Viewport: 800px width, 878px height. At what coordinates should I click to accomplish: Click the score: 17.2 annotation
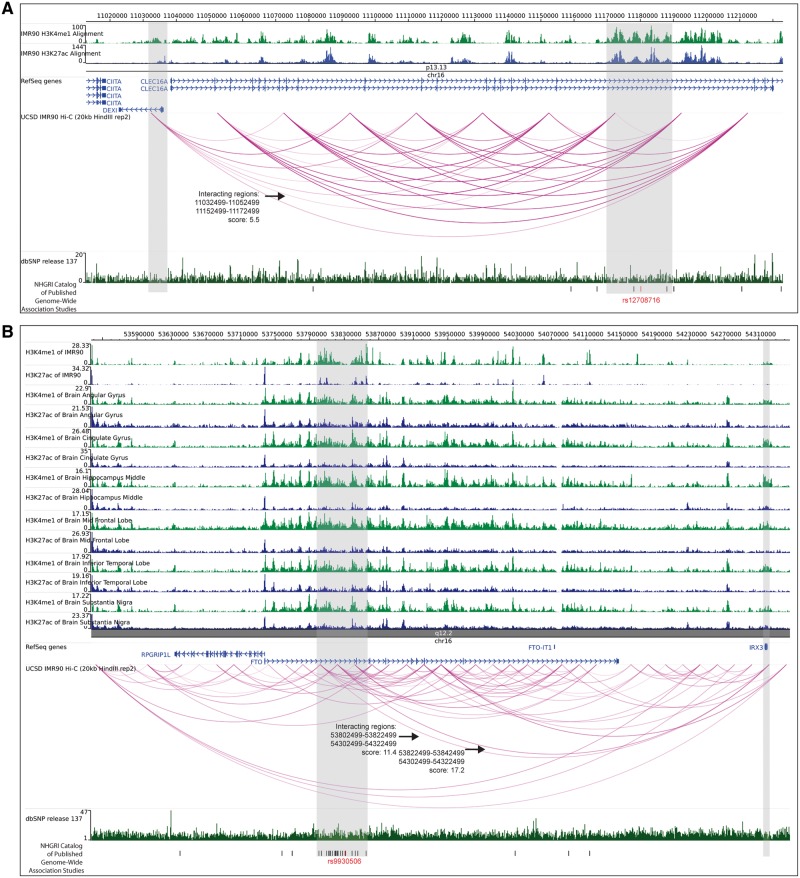click(447, 770)
